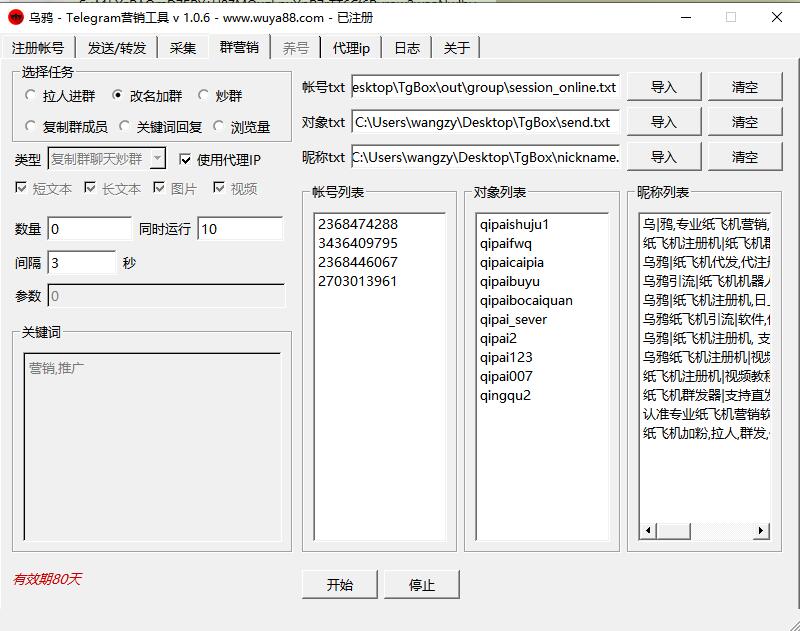Go to the 采集 tab
The height and width of the screenshot is (631, 800).
point(183,48)
